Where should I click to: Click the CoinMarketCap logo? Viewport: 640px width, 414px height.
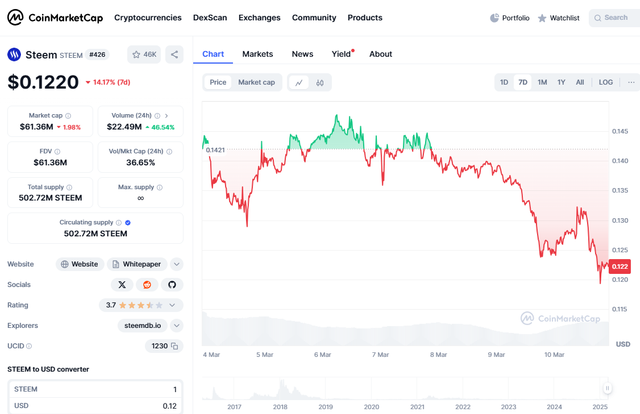55,18
